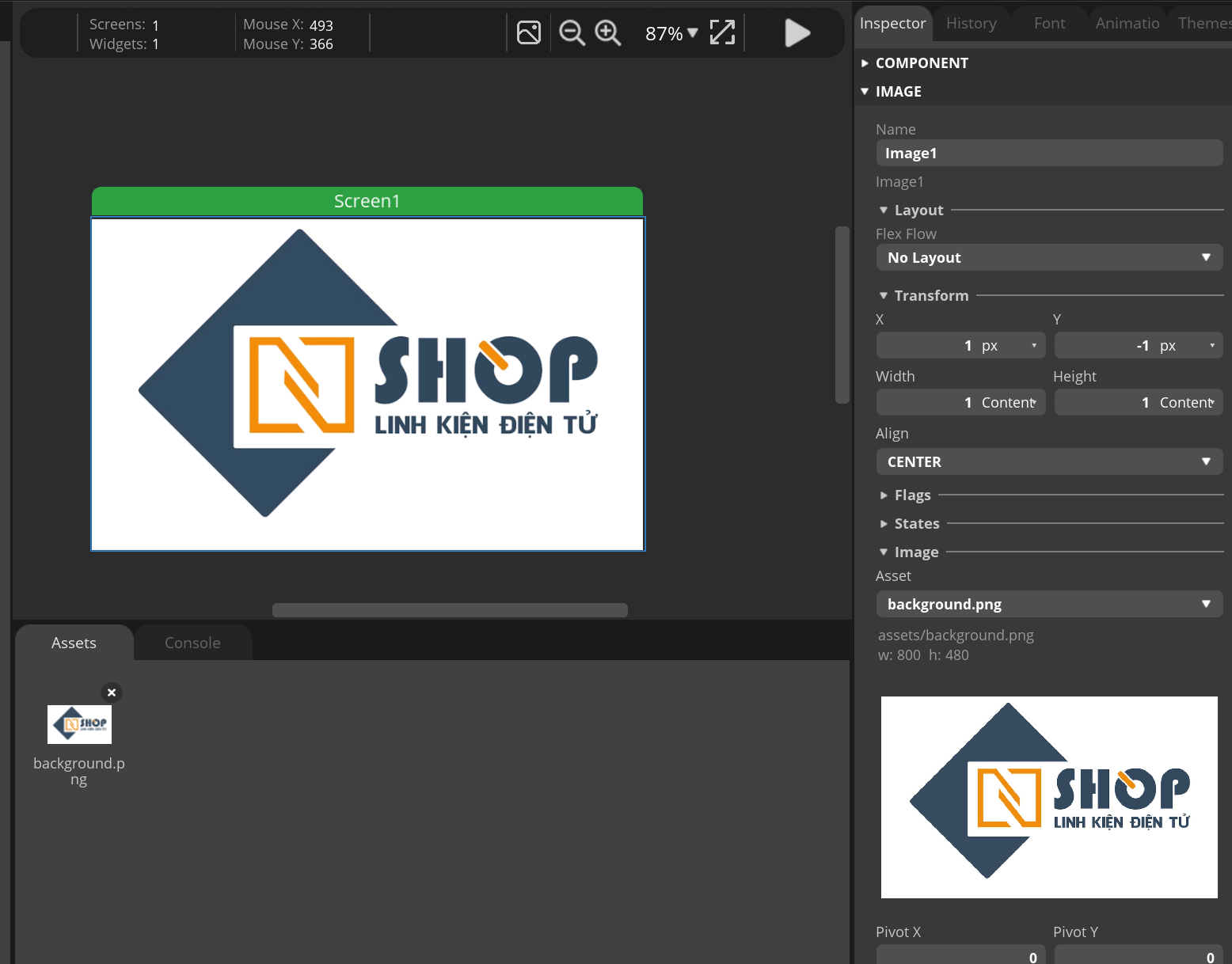Click the assets/background.png path text
1232x964 pixels.
click(x=956, y=635)
